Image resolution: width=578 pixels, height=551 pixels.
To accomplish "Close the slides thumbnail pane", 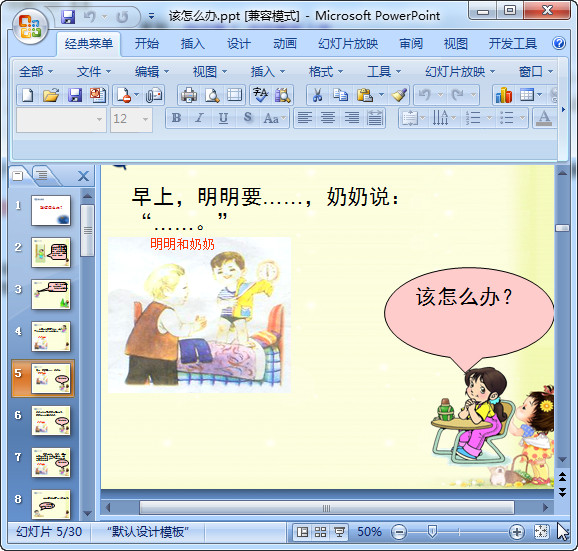I will pos(84,176).
